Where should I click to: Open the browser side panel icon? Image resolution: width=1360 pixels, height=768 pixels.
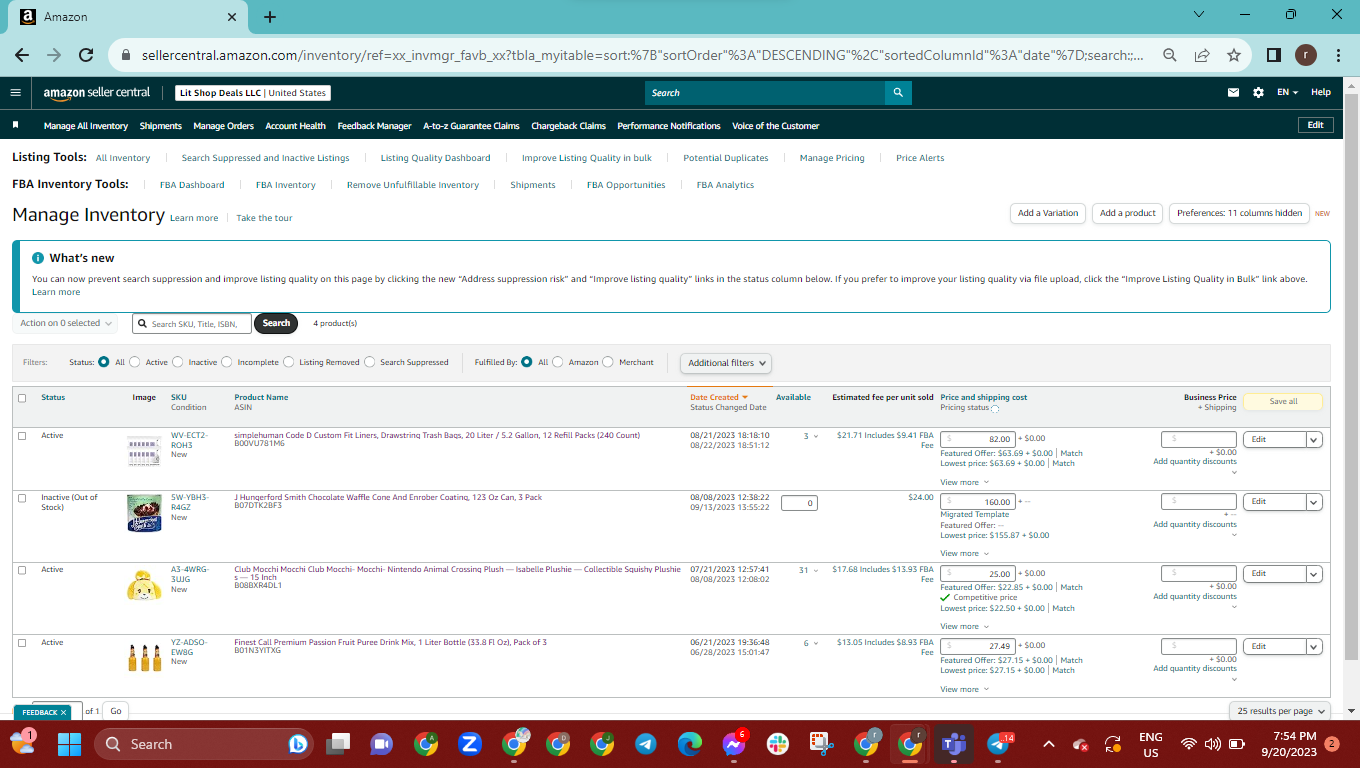point(1274,55)
